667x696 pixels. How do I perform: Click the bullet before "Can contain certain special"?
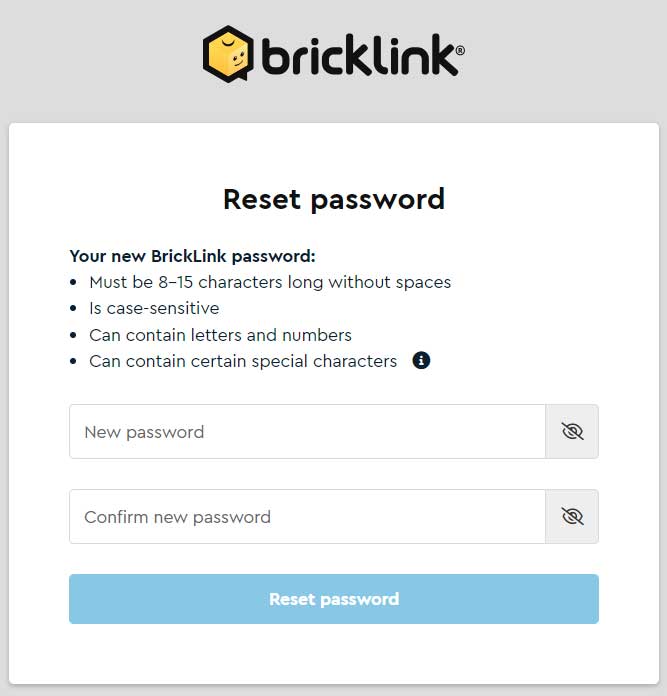click(74, 362)
